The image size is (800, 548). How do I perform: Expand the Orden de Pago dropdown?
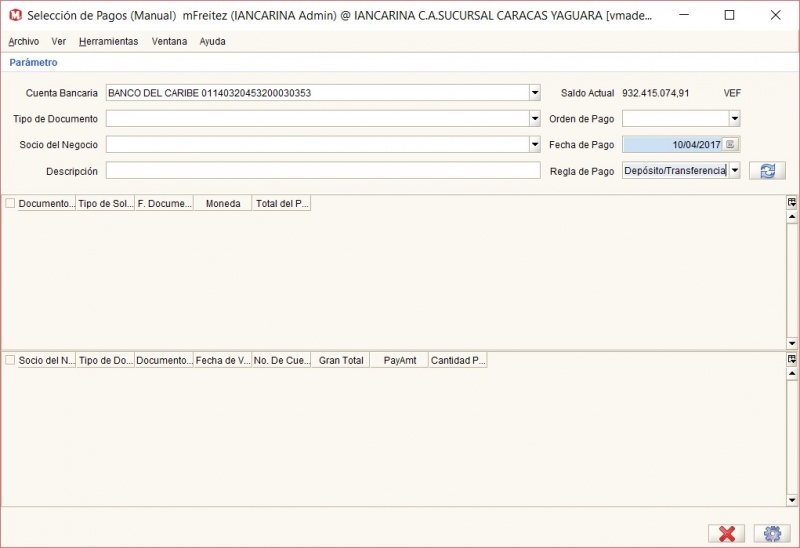734,118
